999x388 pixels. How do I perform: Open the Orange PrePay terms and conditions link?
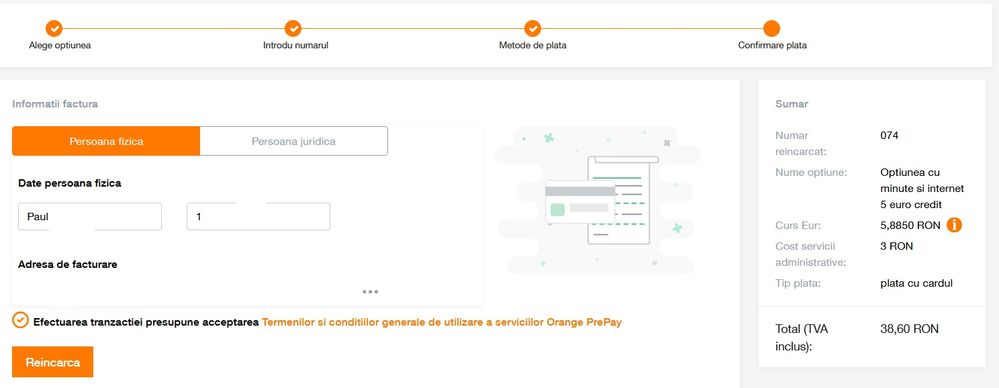pyautogui.click(x=442, y=322)
